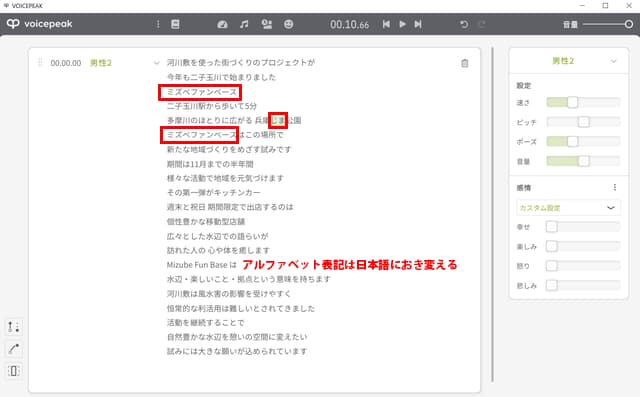
Task: Click the save project icon
Action: [x=175, y=24]
